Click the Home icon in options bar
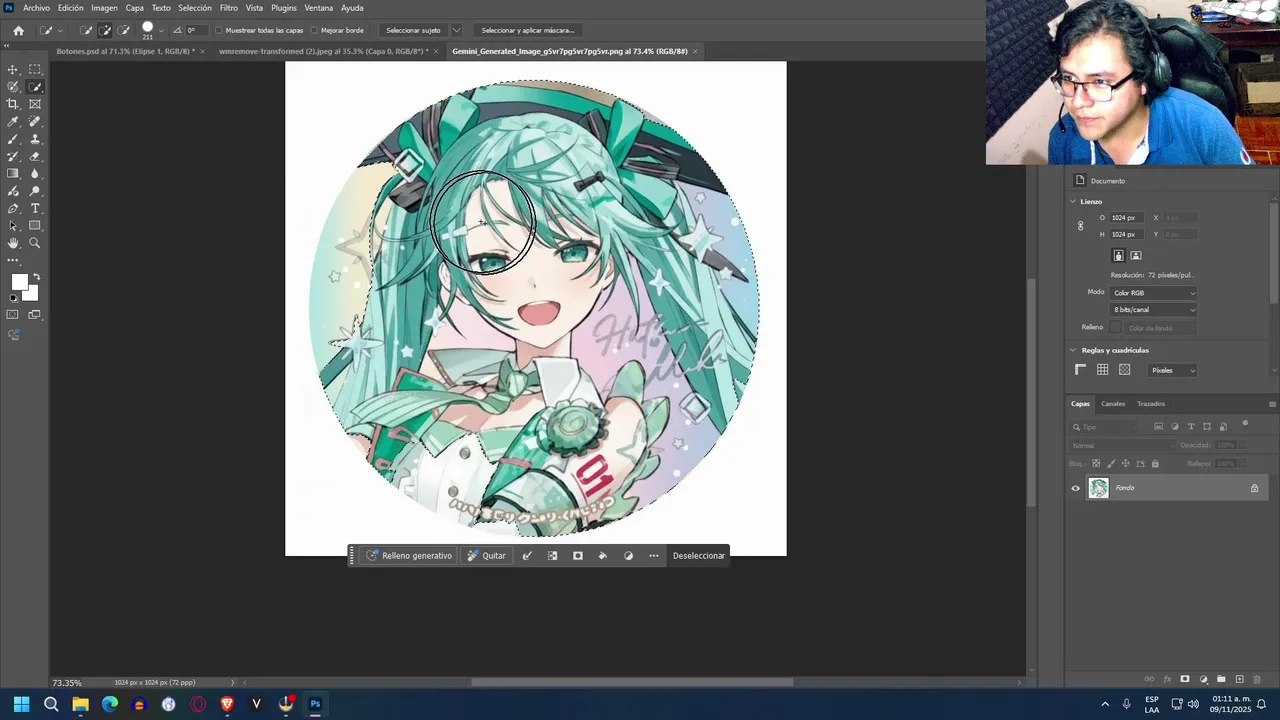The height and width of the screenshot is (720, 1280). click(18, 30)
